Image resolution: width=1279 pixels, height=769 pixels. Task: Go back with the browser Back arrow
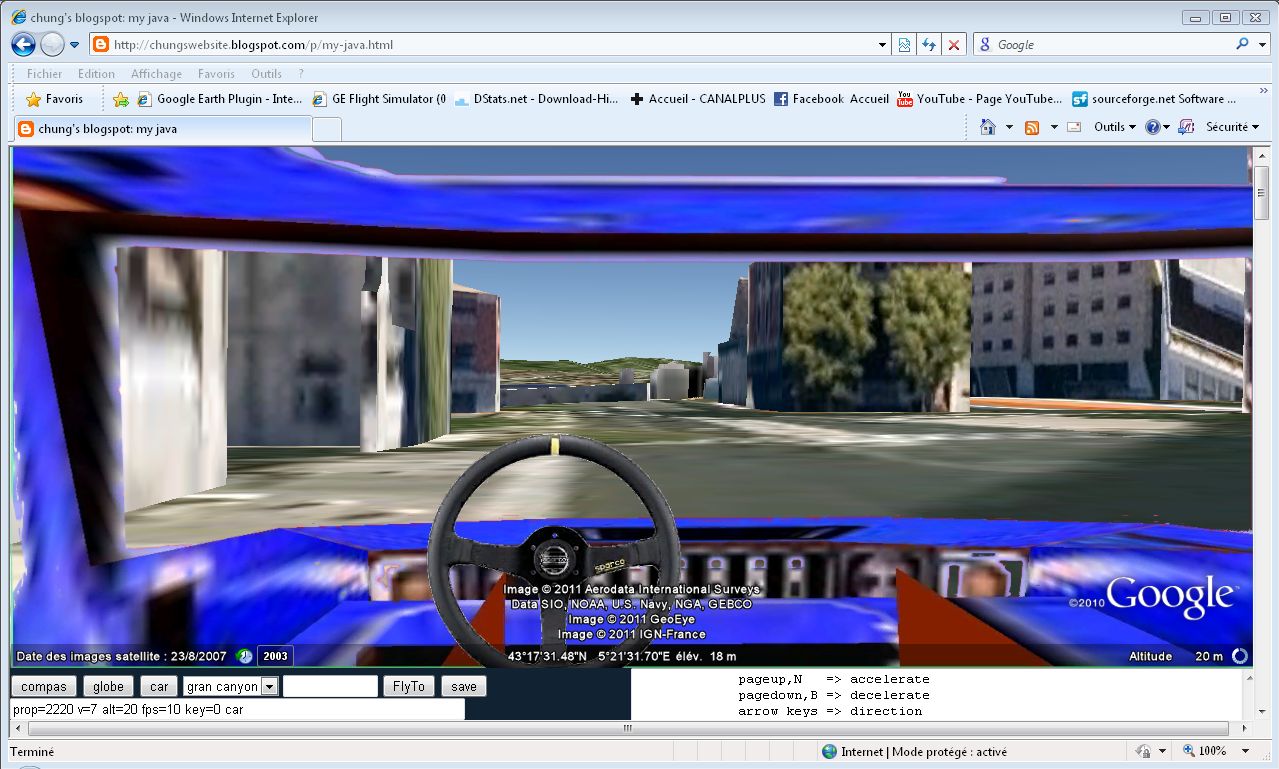pyautogui.click(x=24, y=45)
